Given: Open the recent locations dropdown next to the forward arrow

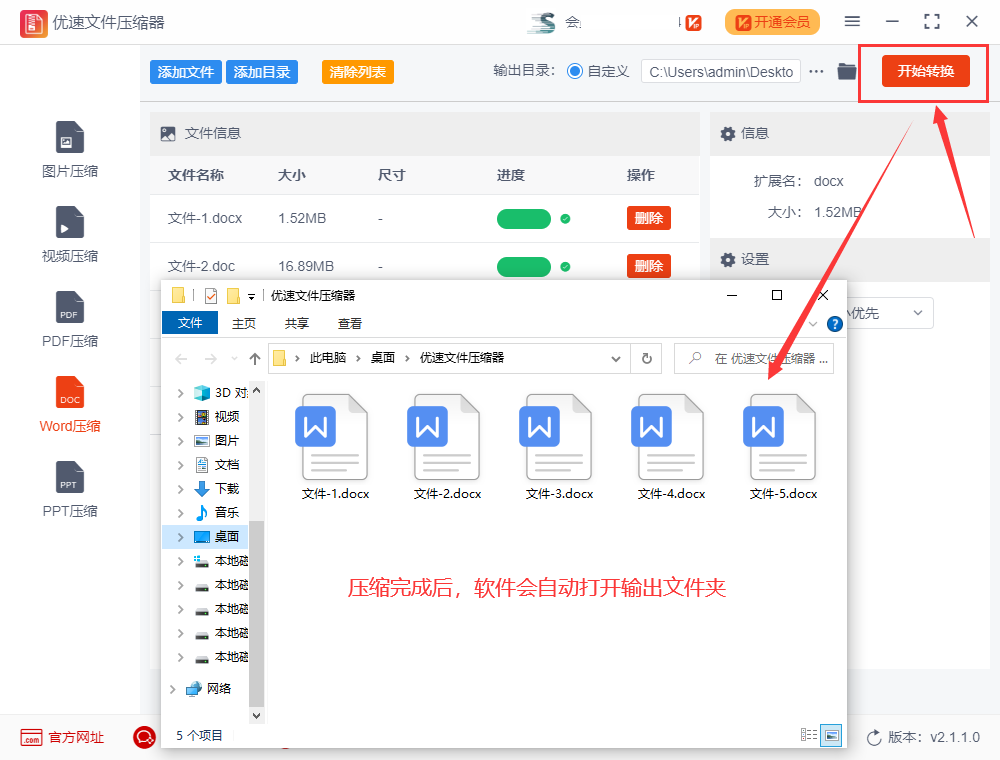Looking at the screenshot, I should 234,359.
